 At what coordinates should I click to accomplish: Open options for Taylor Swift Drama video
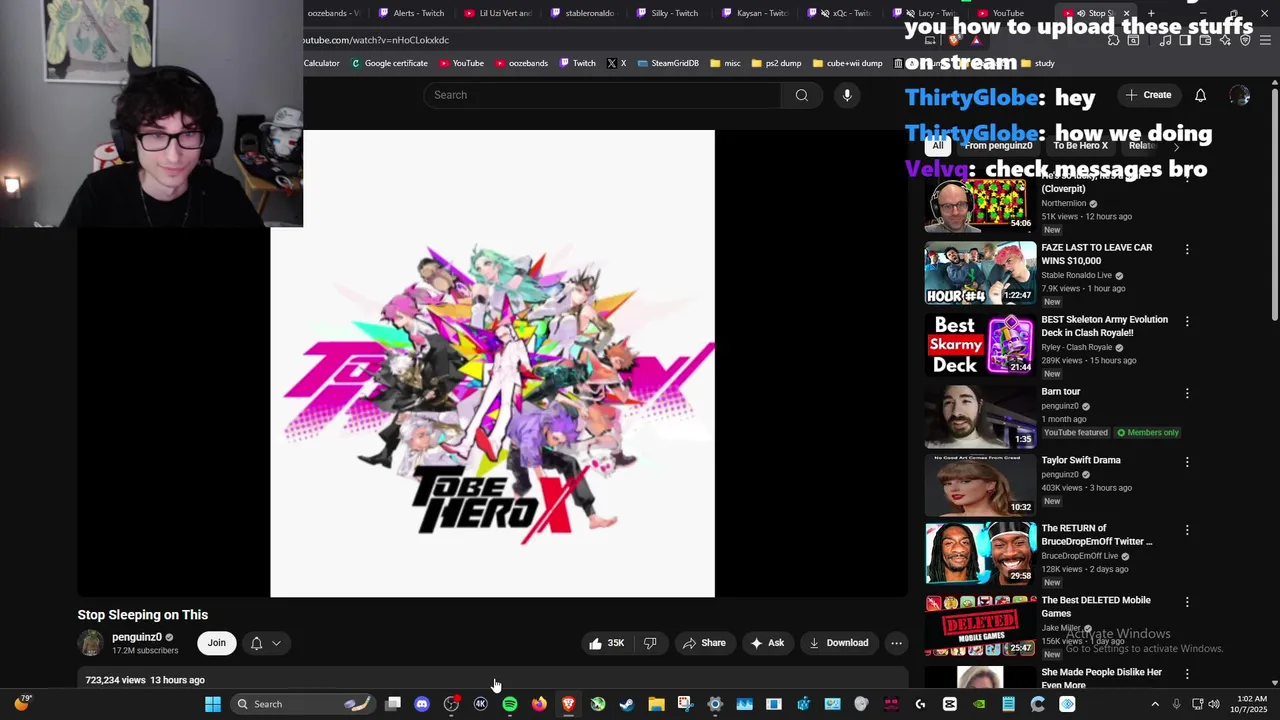tap(1187, 462)
